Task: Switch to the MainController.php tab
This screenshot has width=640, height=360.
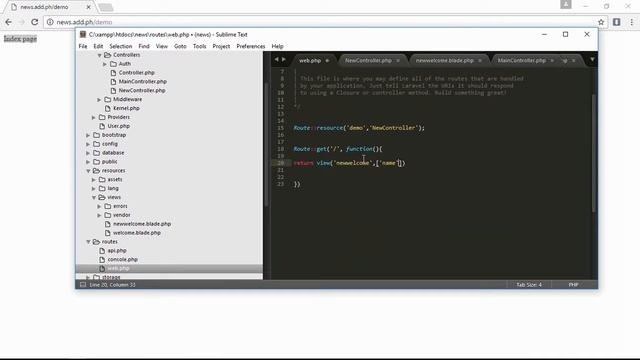Action: [521, 60]
